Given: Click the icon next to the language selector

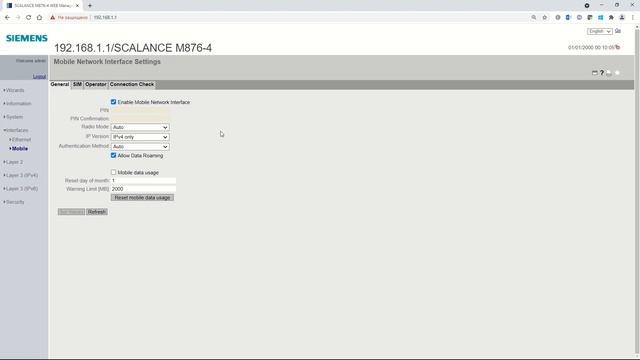Looking at the screenshot, I should click(x=618, y=31).
